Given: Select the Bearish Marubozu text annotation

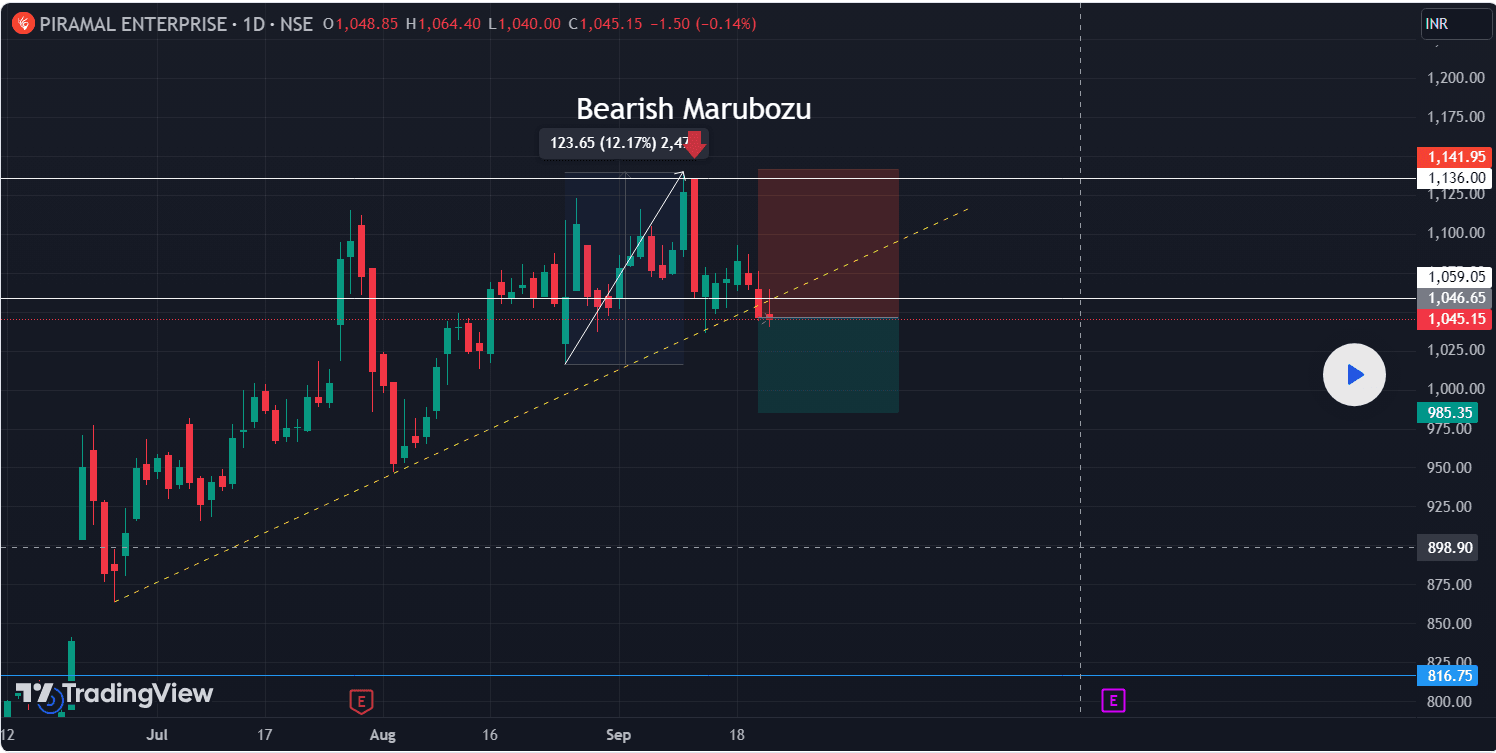Looking at the screenshot, I should tap(693, 109).
